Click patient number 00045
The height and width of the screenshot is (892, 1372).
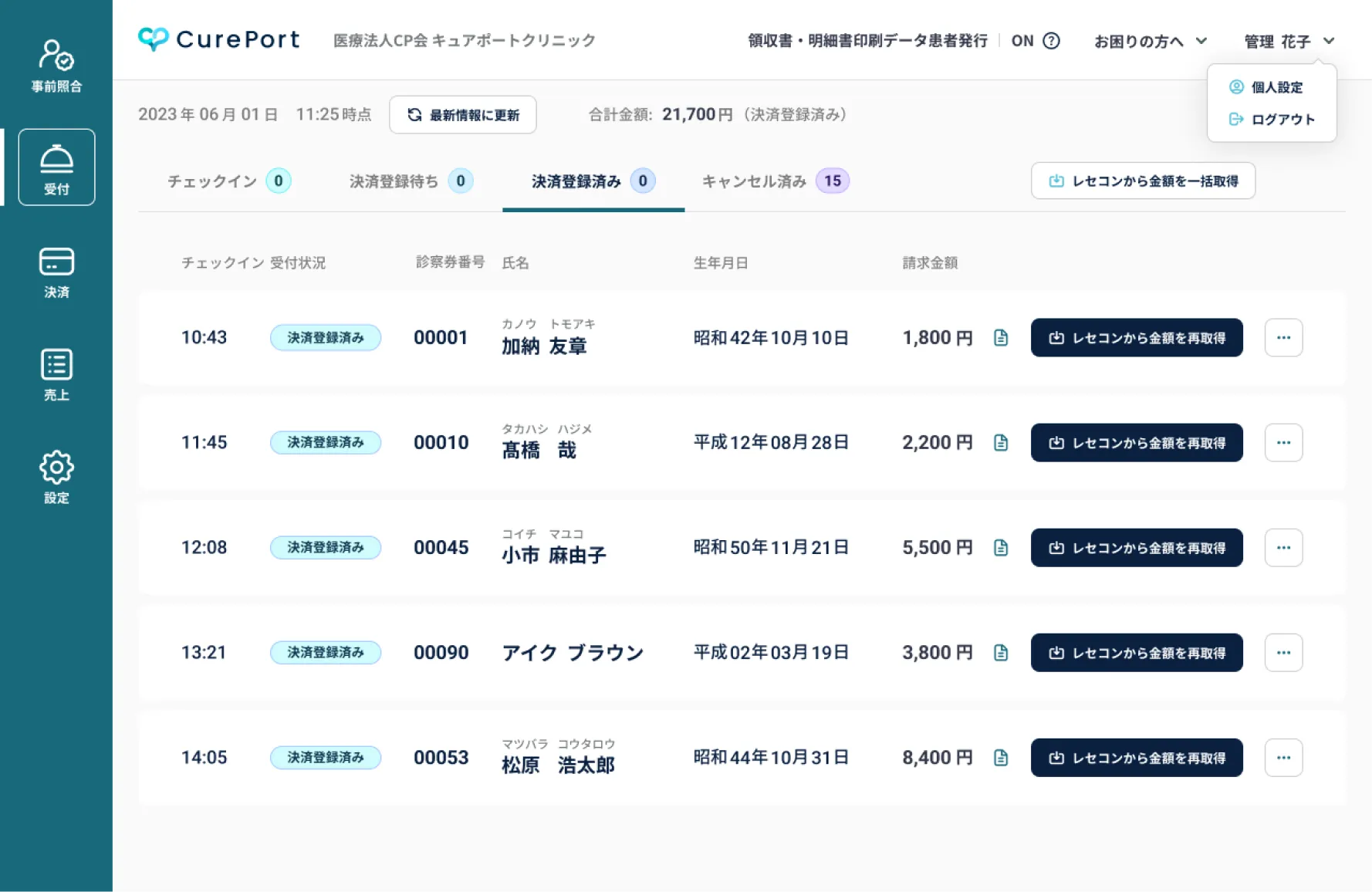pyautogui.click(x=441, y=548)
